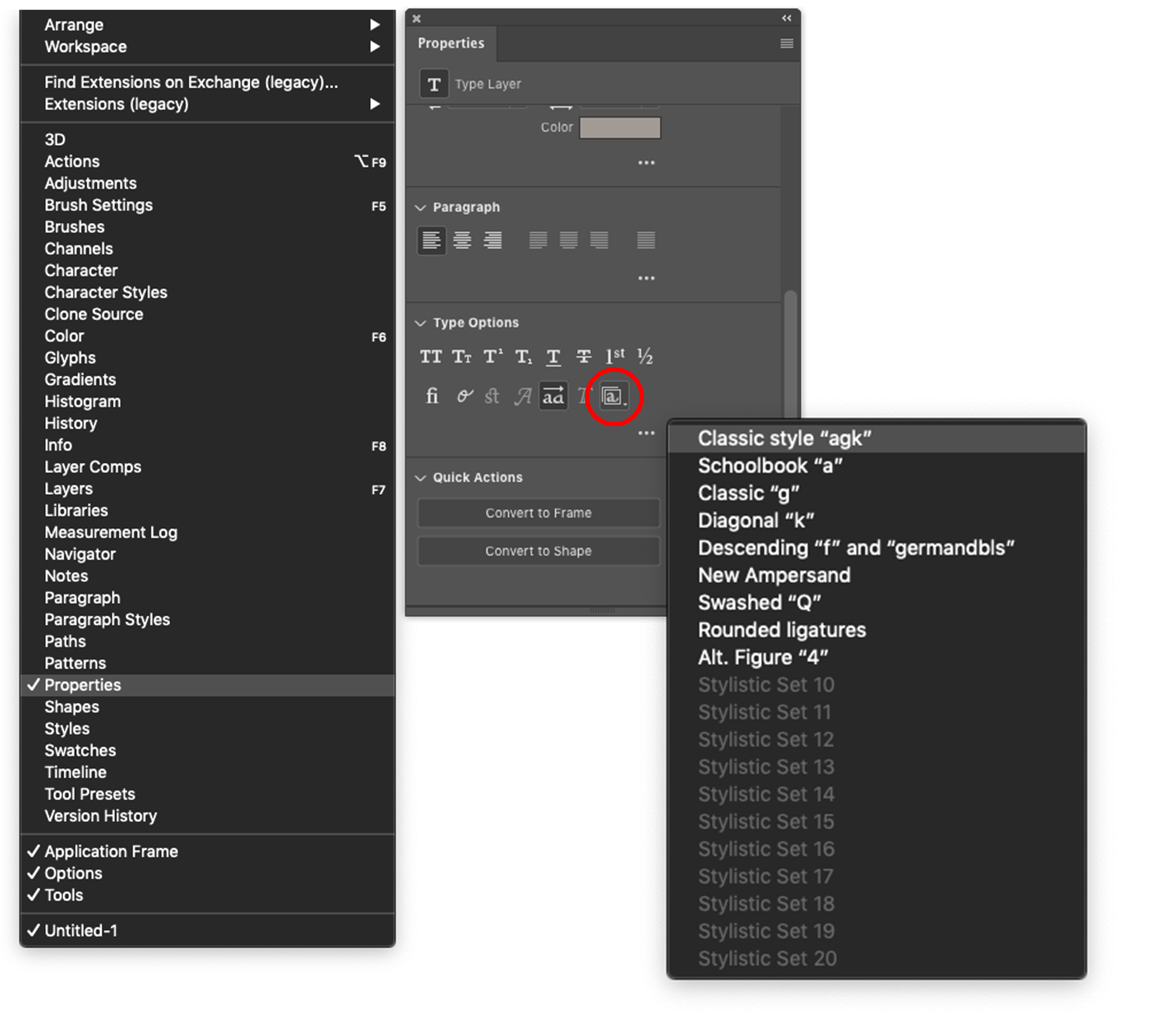Click the All Caps TT icon
Screen dimensions: 1155x1036
pos(431,357)
